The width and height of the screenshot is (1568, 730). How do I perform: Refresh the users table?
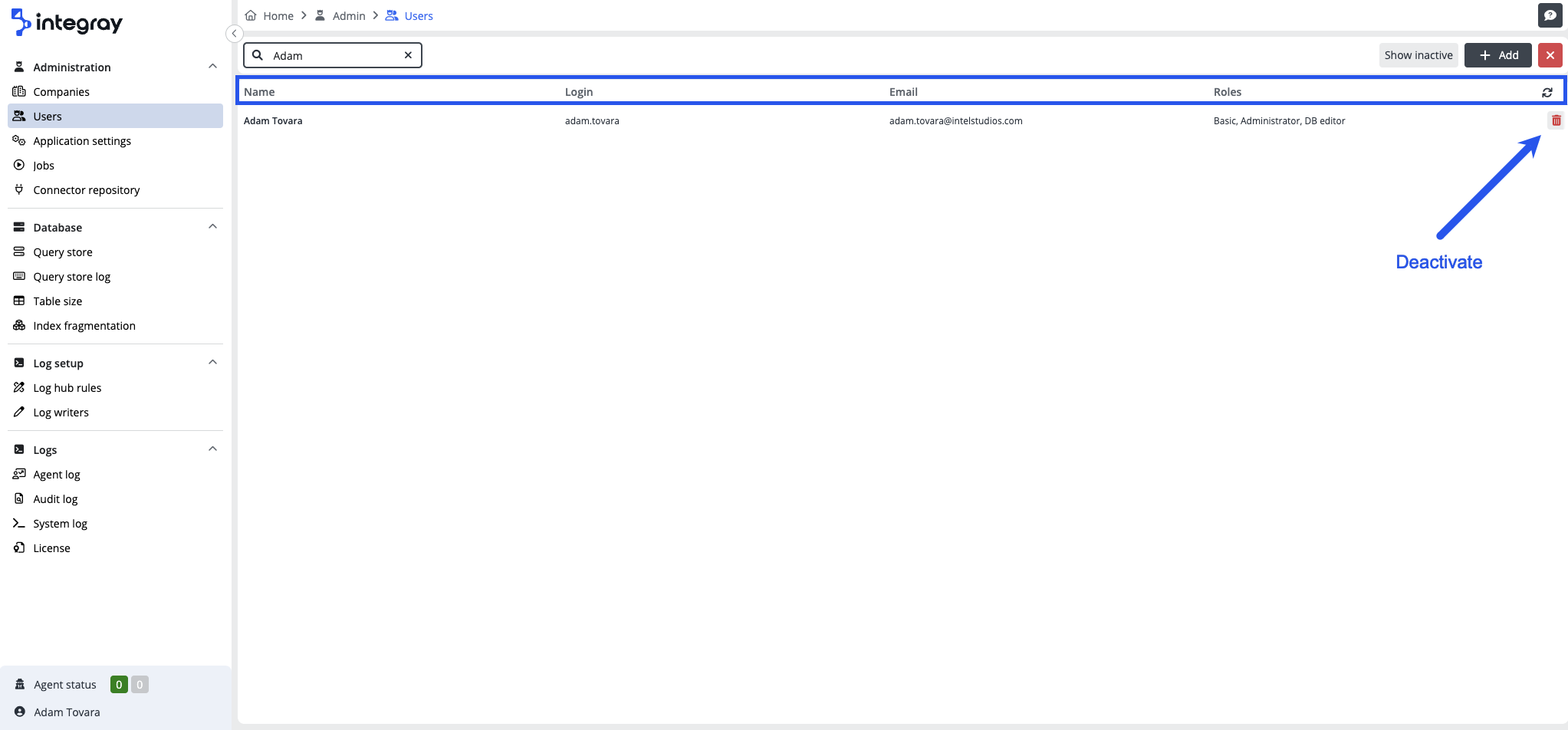tap(1547, 92)
